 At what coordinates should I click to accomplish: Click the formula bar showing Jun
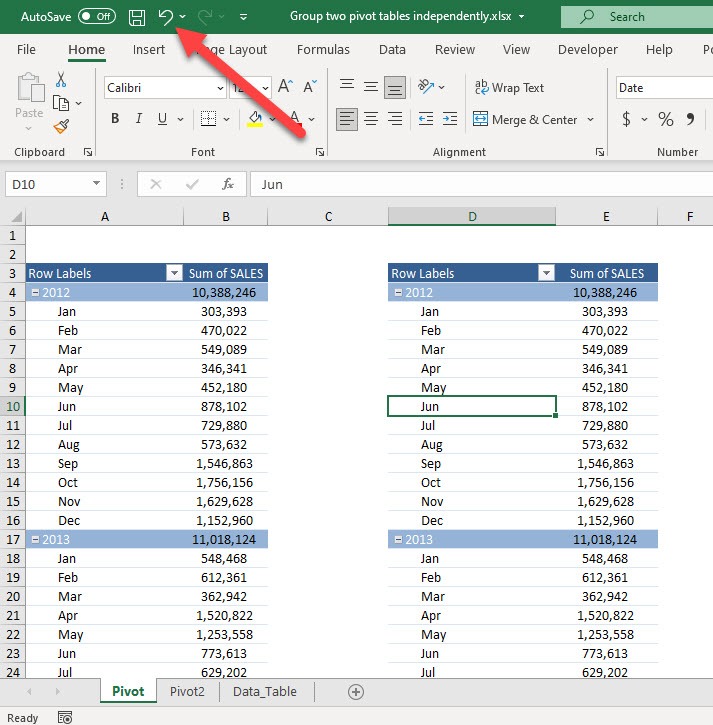[x=481, y=184]
